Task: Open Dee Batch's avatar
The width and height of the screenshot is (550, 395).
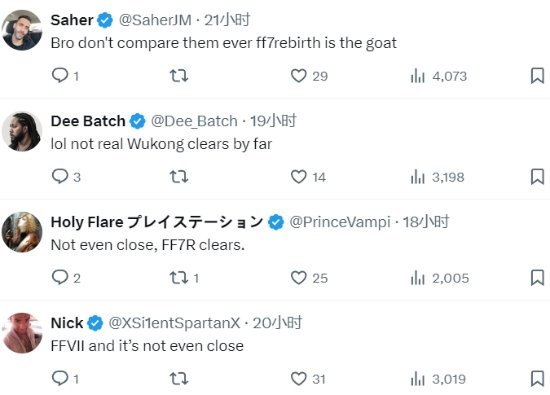Action: [22, 131]
